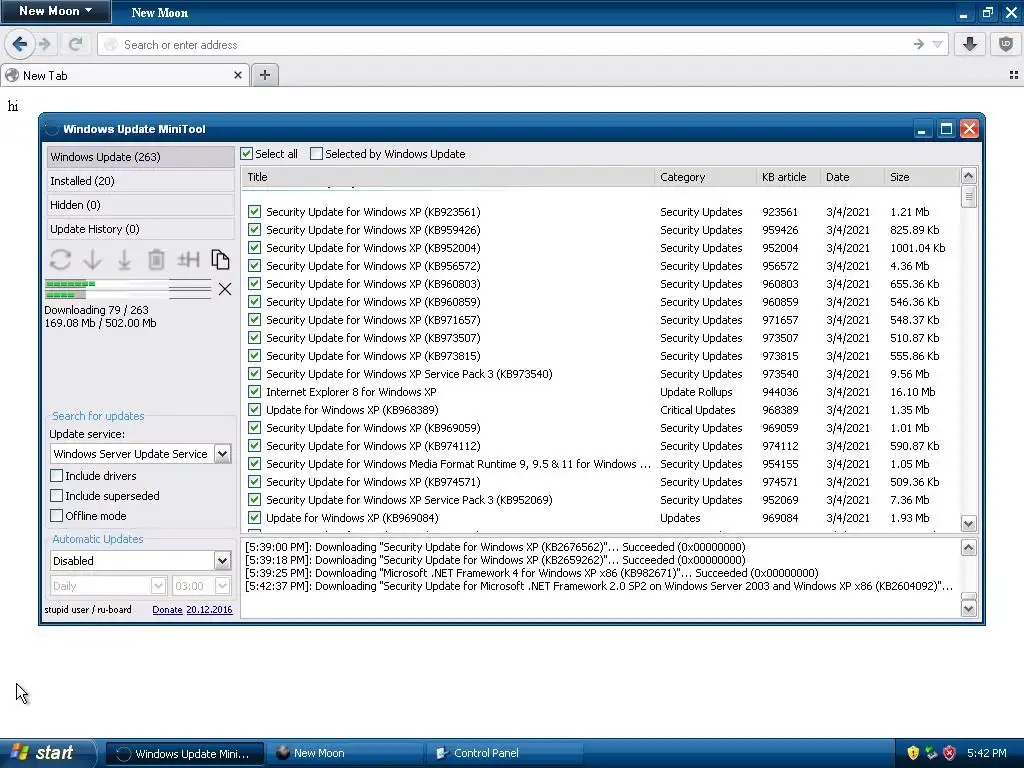Reload the page in New Moon
The image size is (1024, 768).
coord(76,44)
